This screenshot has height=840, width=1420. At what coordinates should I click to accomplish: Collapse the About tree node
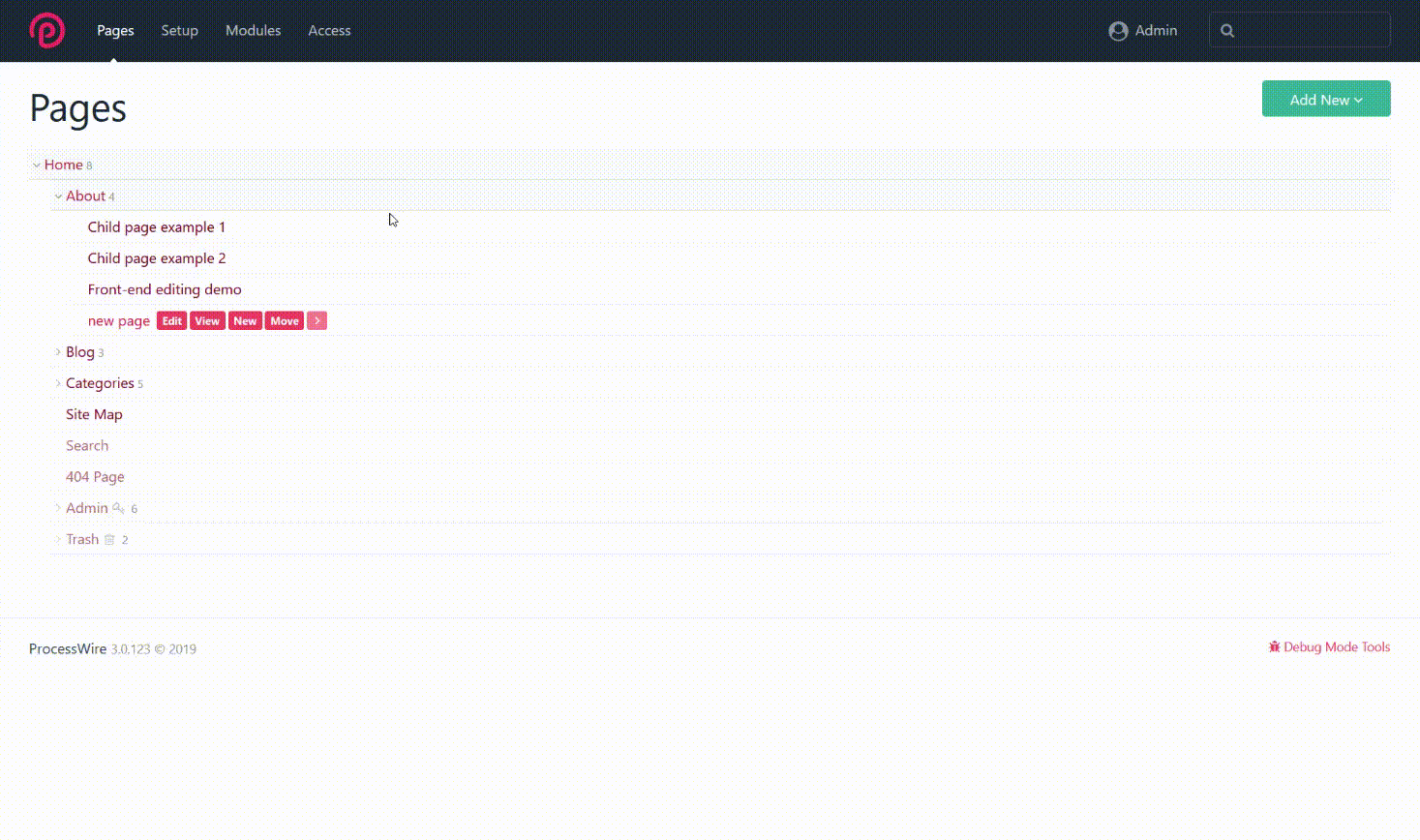58,195
